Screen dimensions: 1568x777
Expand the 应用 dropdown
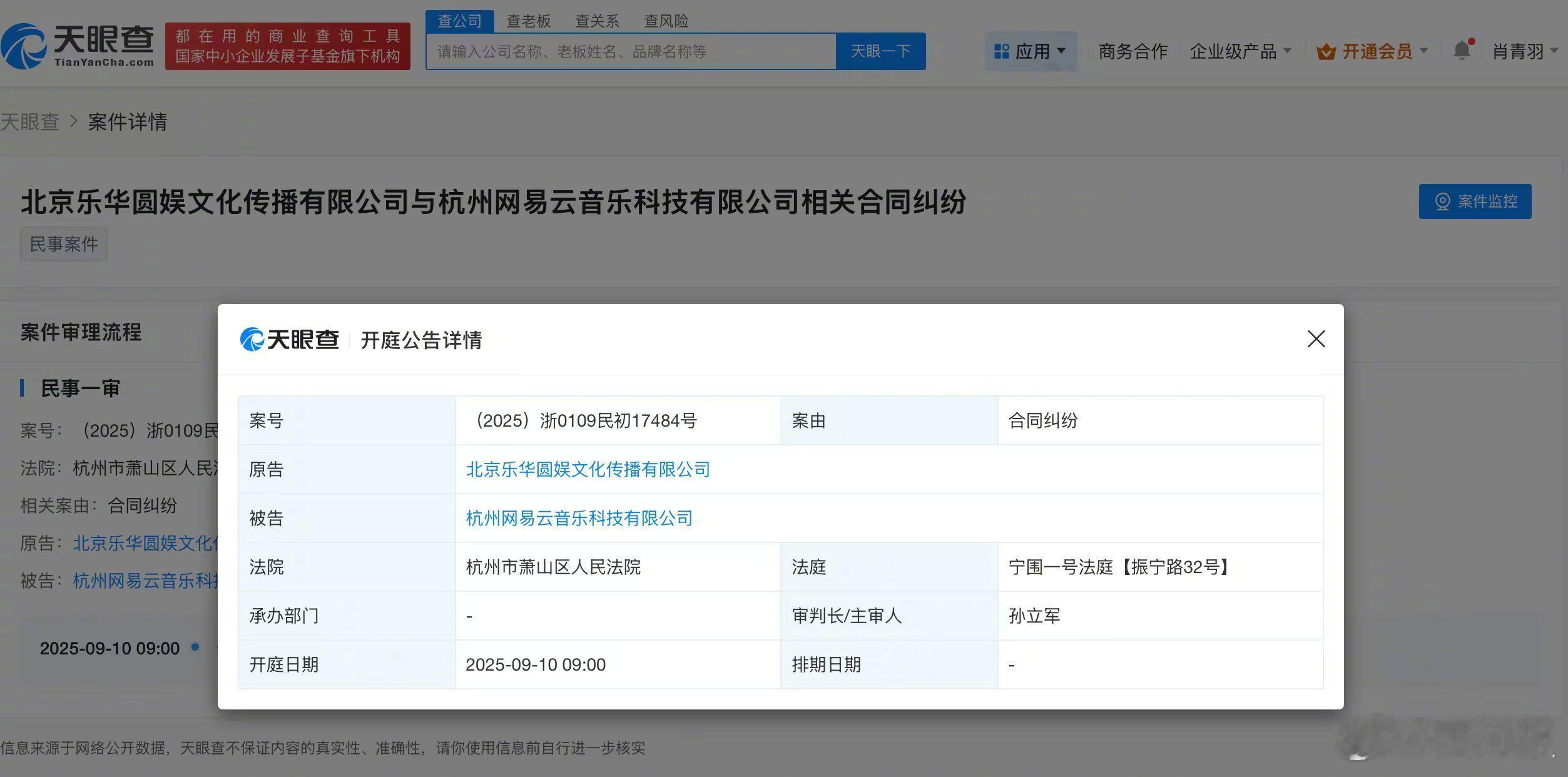click(1061, 51)
